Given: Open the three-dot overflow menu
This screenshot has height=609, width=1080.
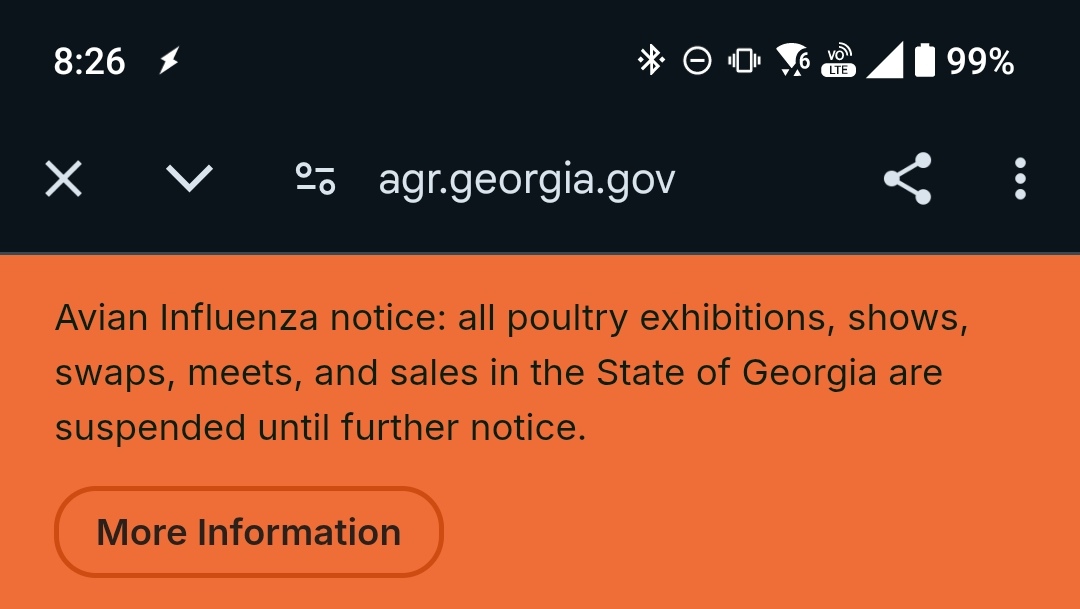Looking at the screenshot, I should pos(1020,178).
